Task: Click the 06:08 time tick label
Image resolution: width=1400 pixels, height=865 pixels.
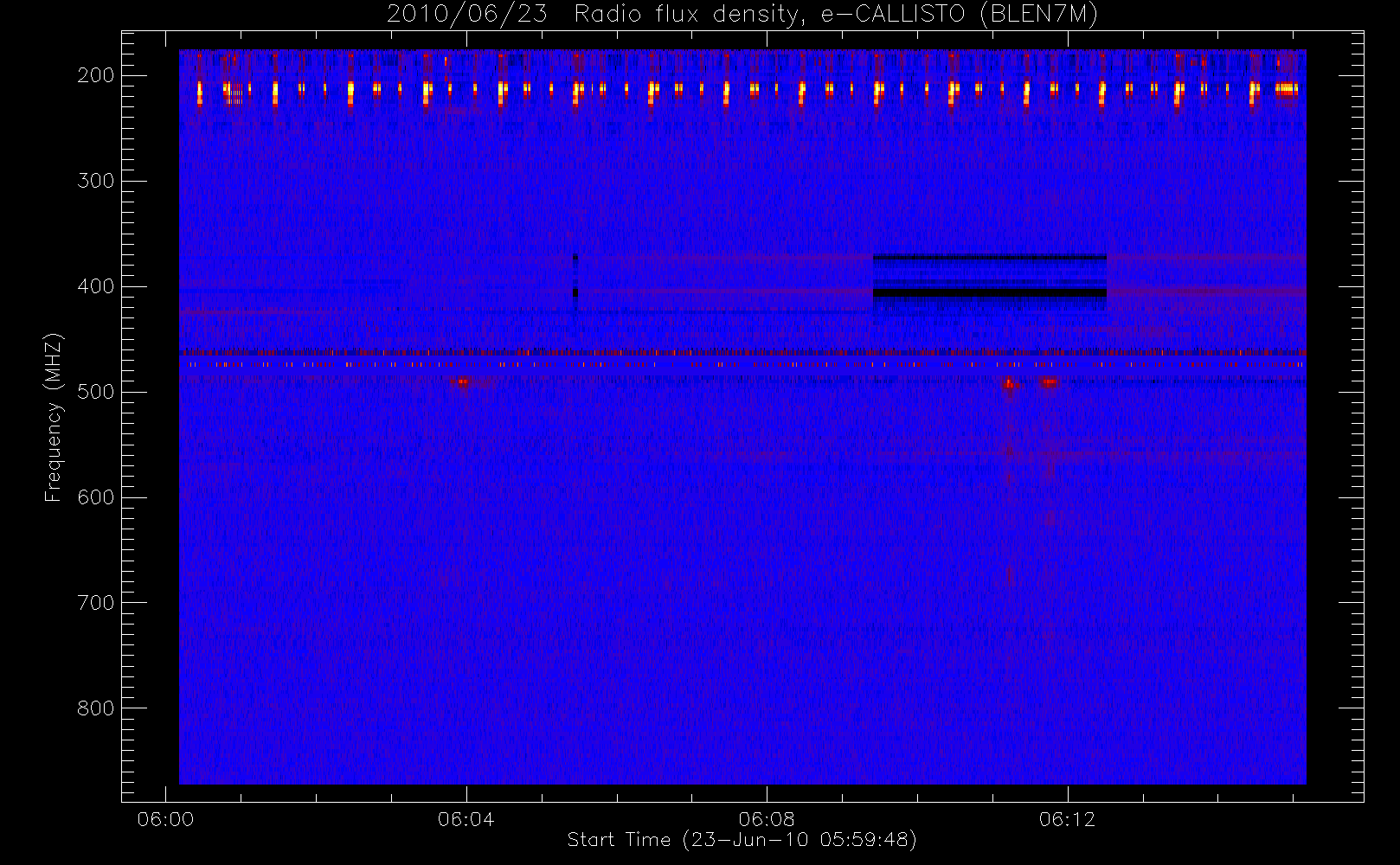Action: point(767,819)
